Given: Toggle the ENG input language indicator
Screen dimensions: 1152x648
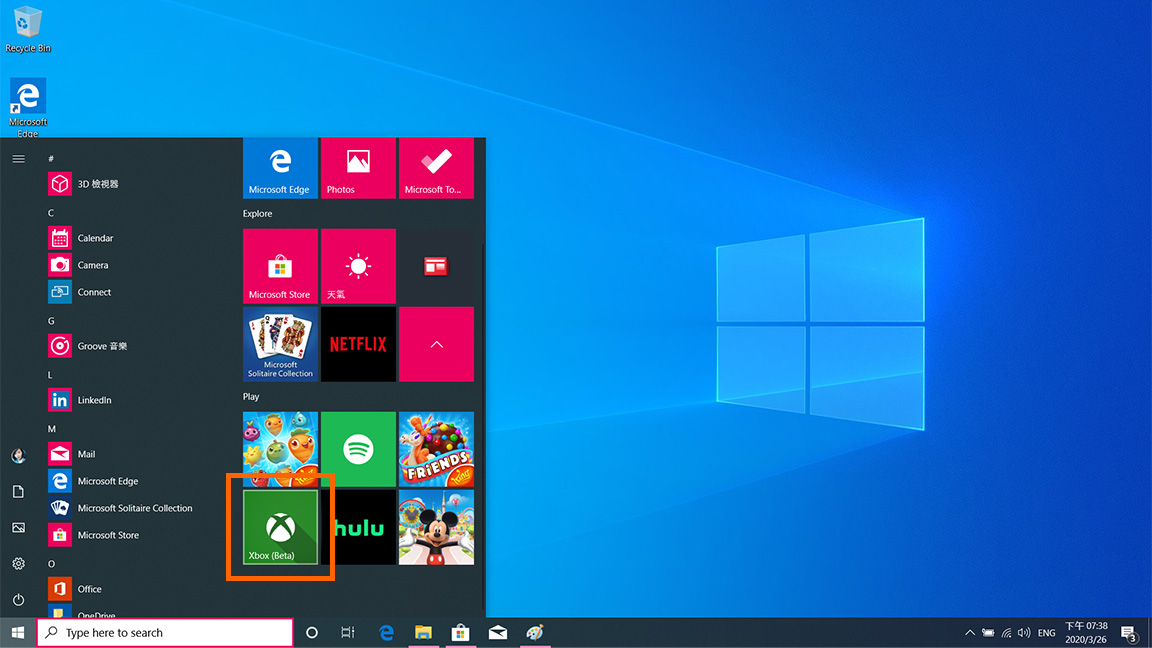Looking at the screenshot, I should (x=1046, y=633).
